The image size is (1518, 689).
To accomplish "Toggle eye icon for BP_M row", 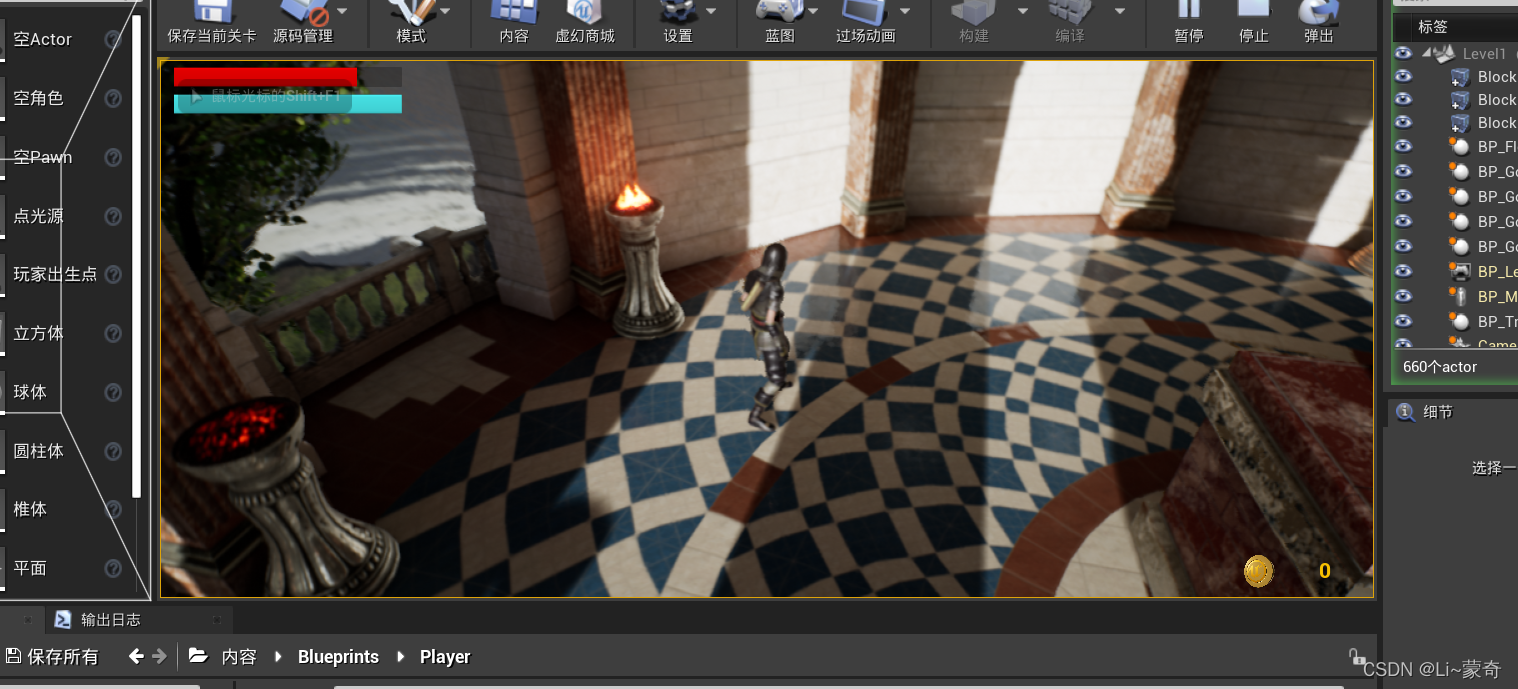I will tap(1404, 296).
